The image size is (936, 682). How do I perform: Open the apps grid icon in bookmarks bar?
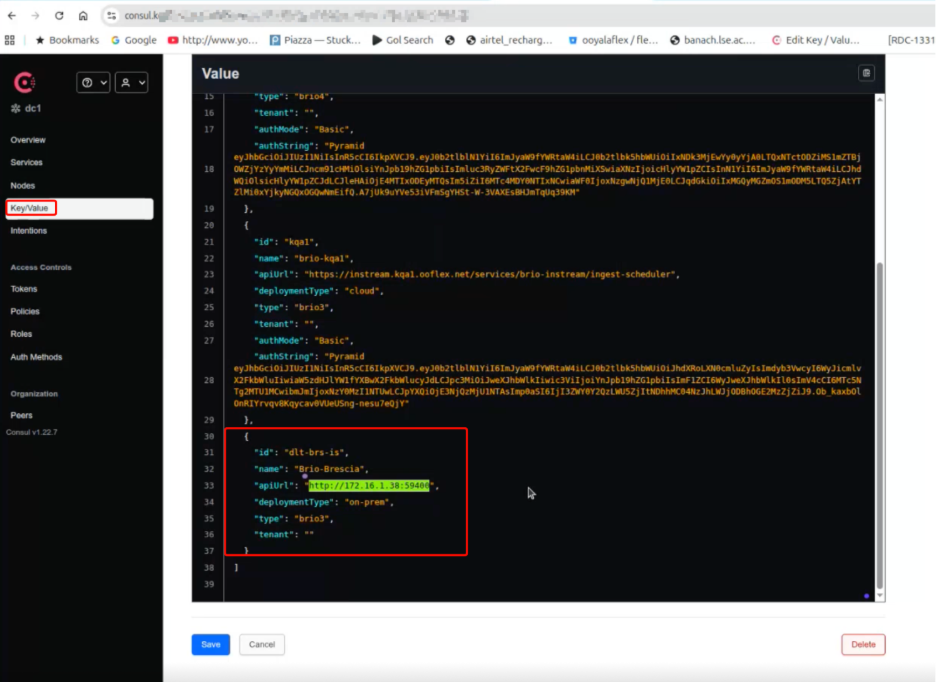pyautogui.click(x=10, y=40)
